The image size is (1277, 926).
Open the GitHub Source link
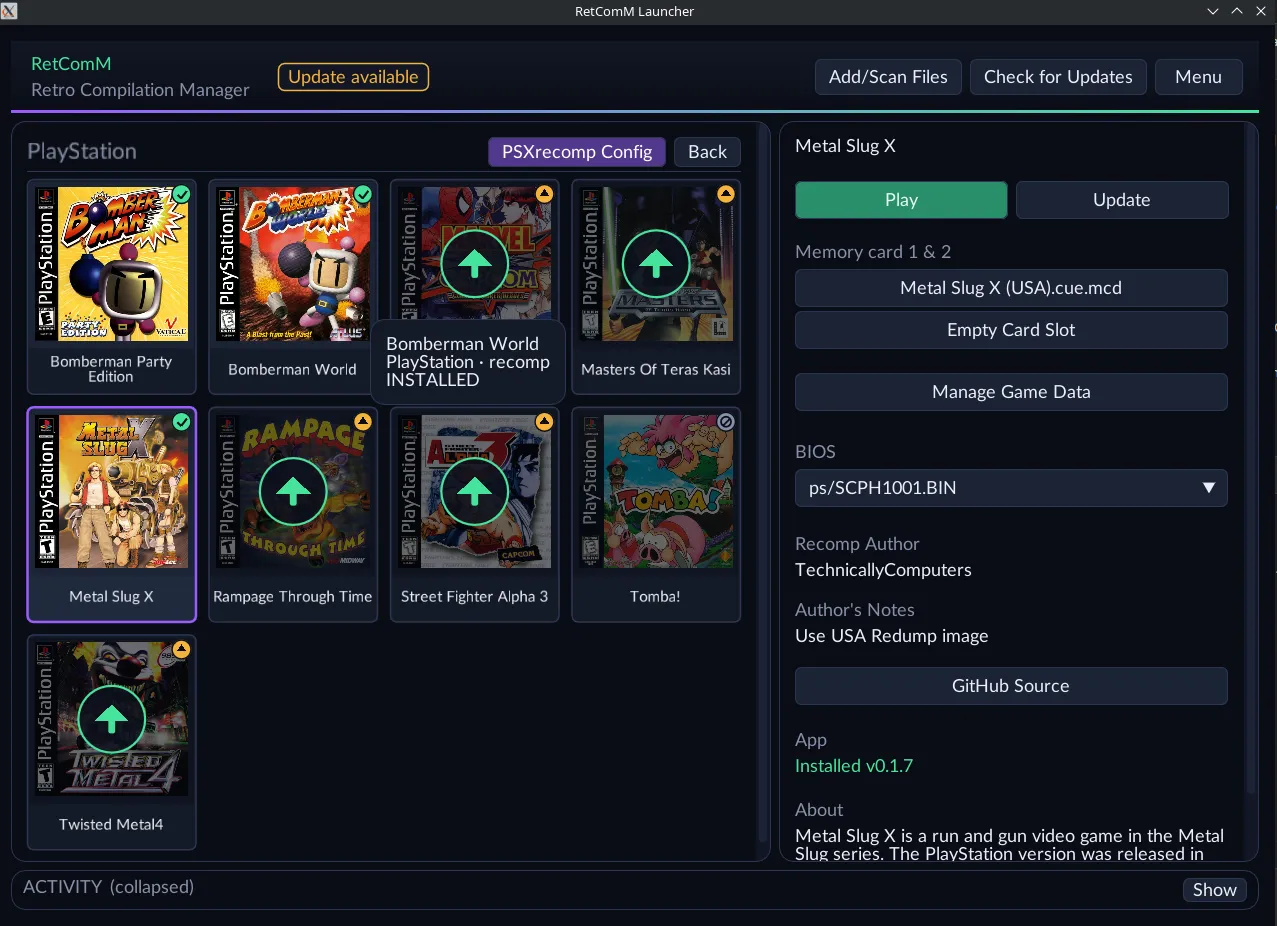pyautogui.click(x=1011, y=686)
